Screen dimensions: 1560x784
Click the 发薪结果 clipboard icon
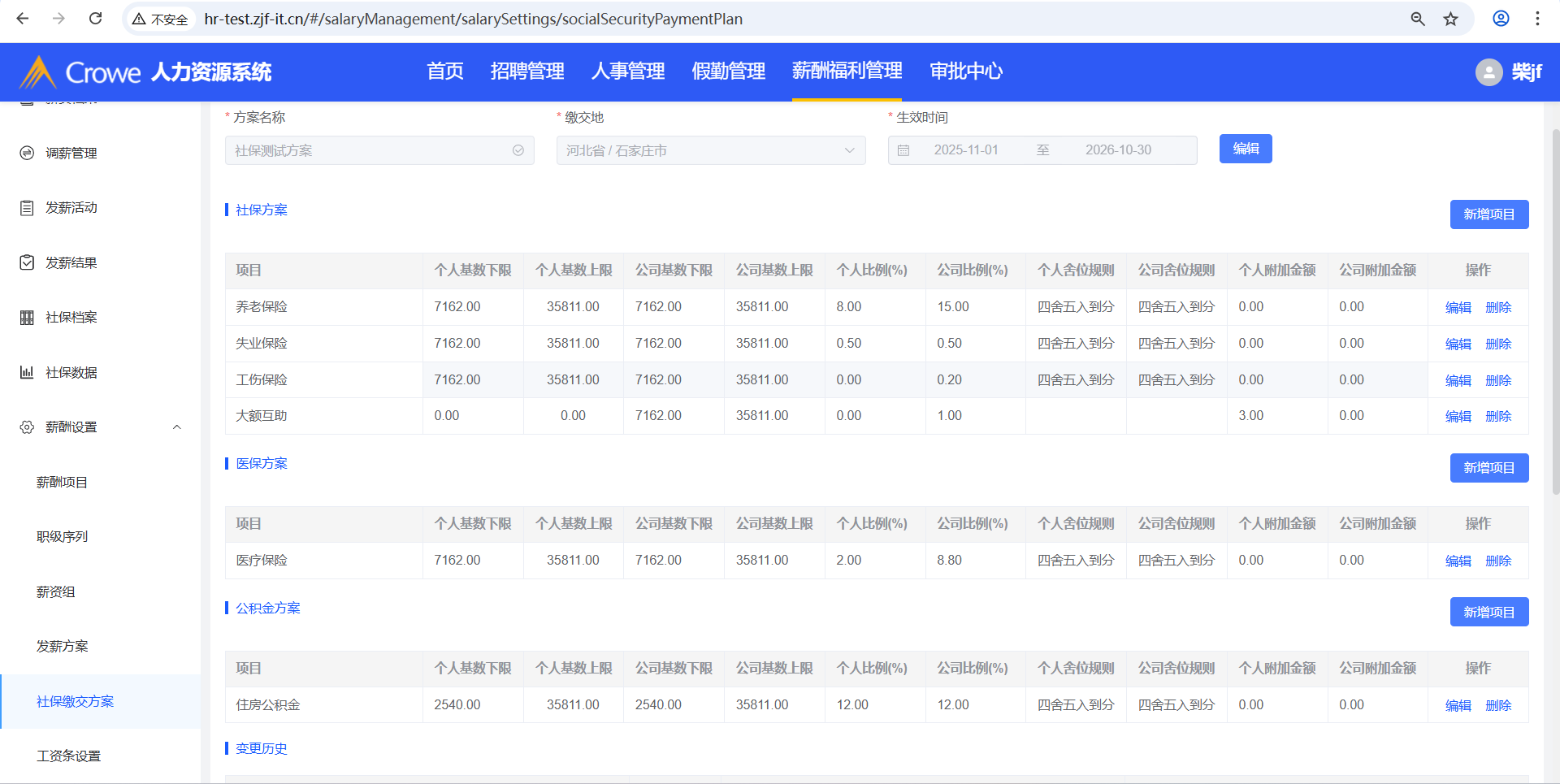coord(27,262)
